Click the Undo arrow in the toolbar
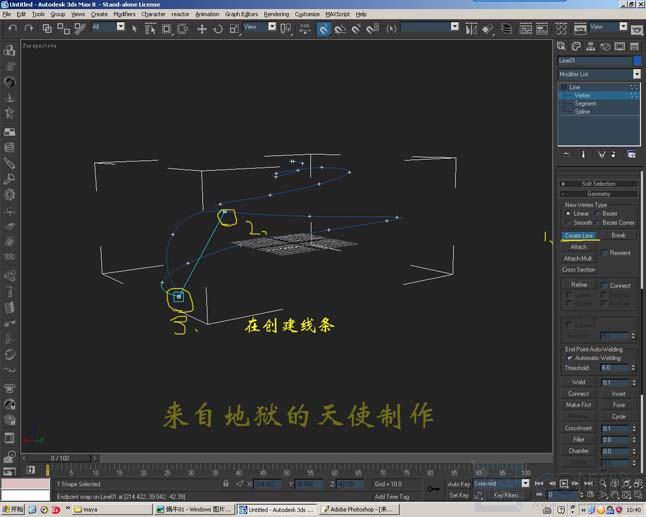Screen dimensions: 646x517 [x=12, y=28]
